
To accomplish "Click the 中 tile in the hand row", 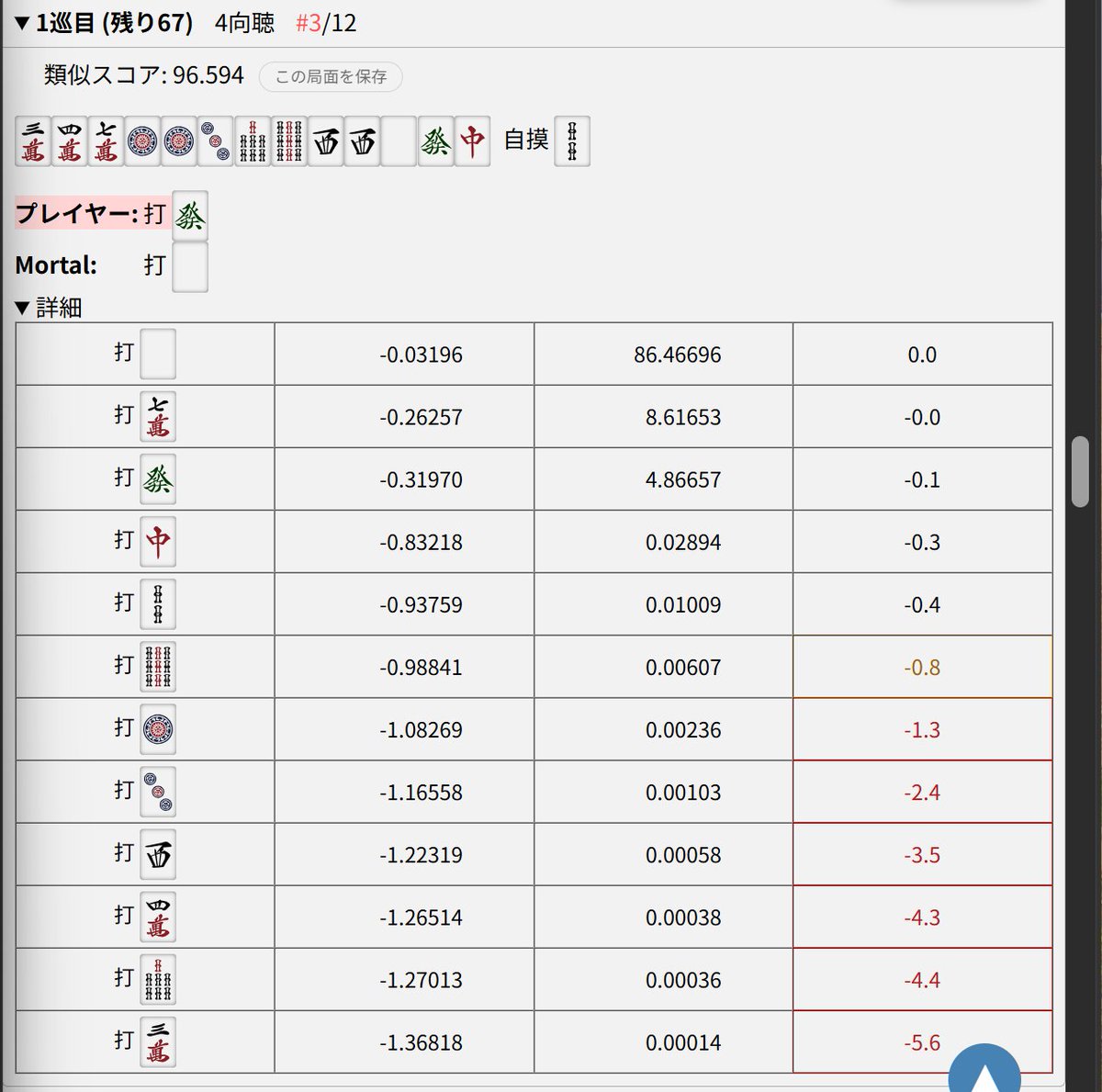I will (472, 141).
